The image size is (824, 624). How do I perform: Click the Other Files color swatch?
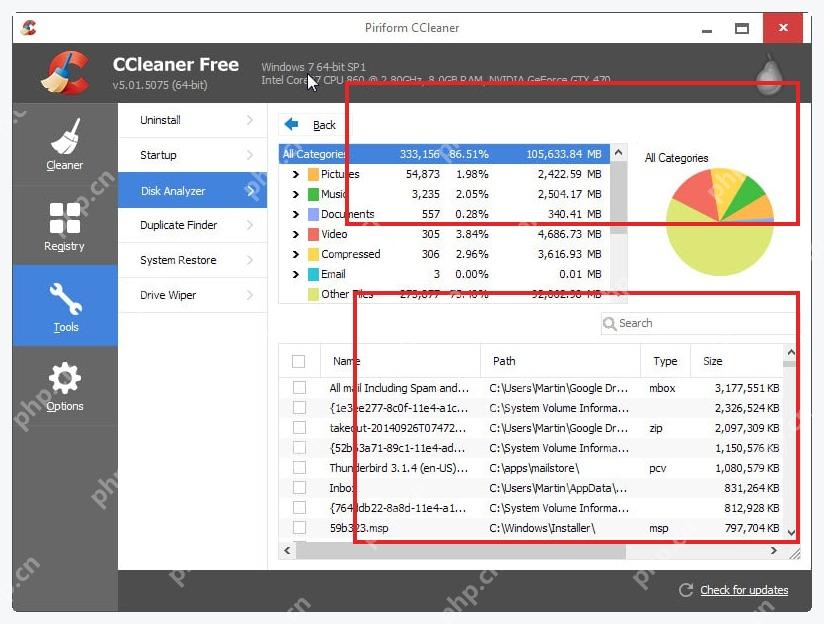click(x=313, y=294)
